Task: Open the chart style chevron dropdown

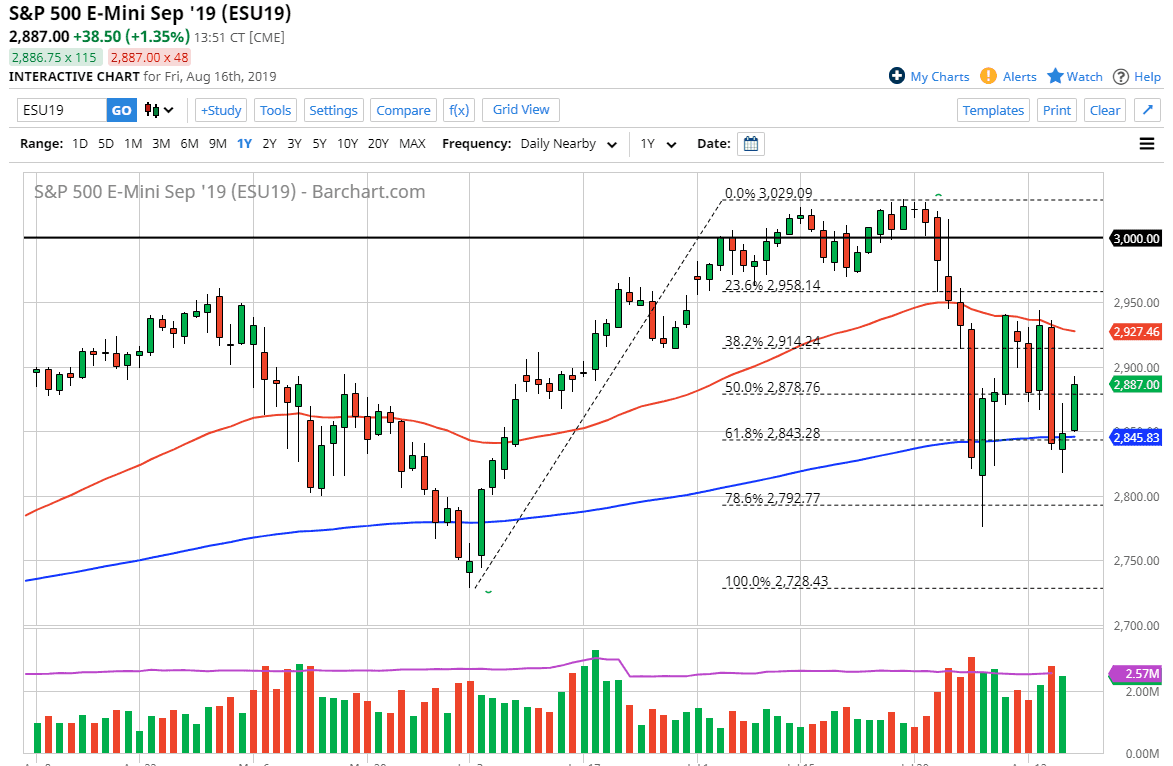Action: (168, 110)
